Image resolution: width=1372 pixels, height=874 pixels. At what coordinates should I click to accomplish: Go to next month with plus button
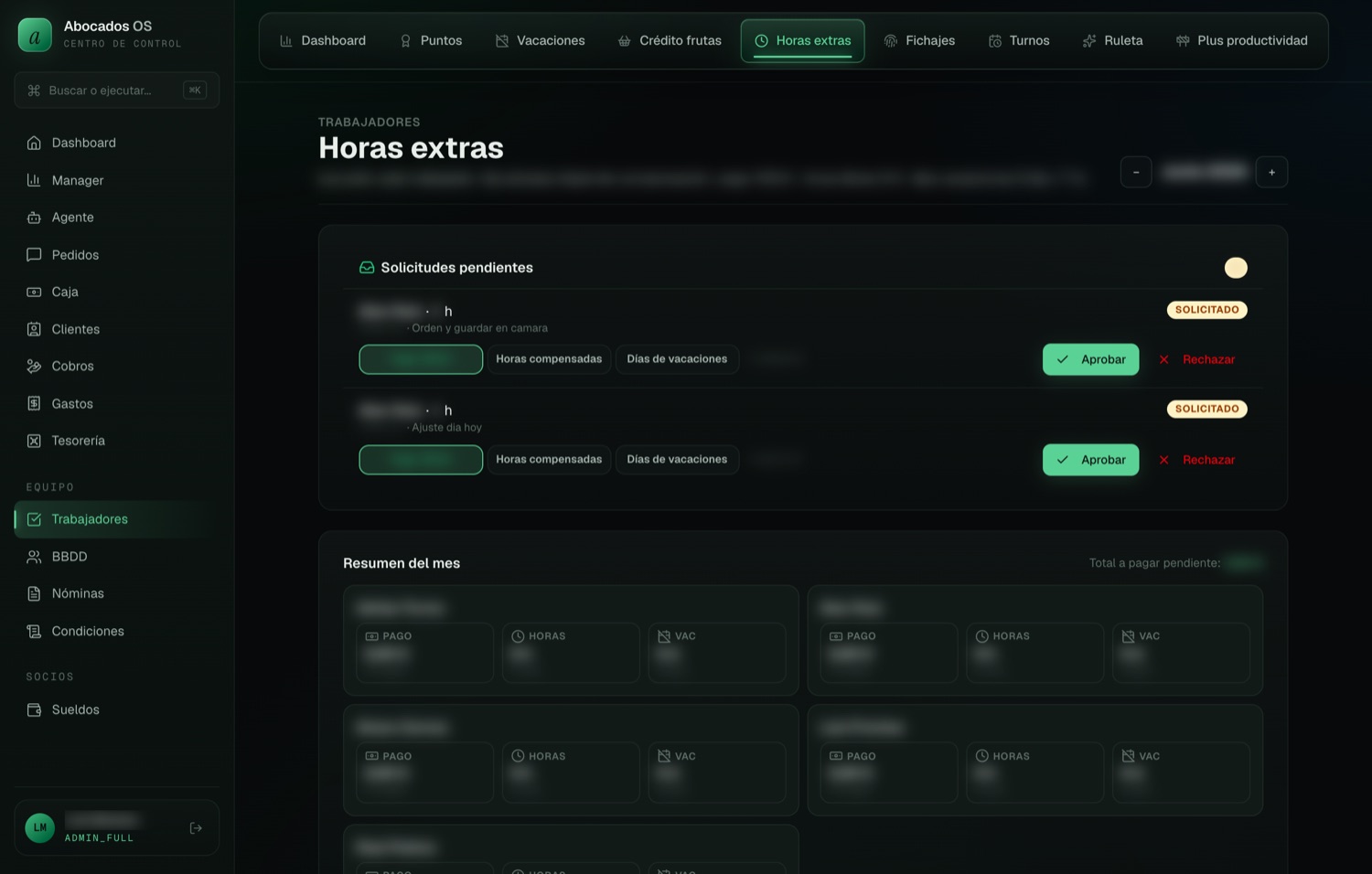coord(1271,172)
